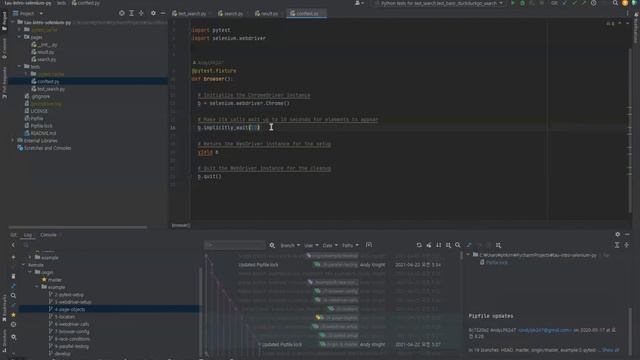Click Expand All in Project panel toolbar

tap(131, 13)
